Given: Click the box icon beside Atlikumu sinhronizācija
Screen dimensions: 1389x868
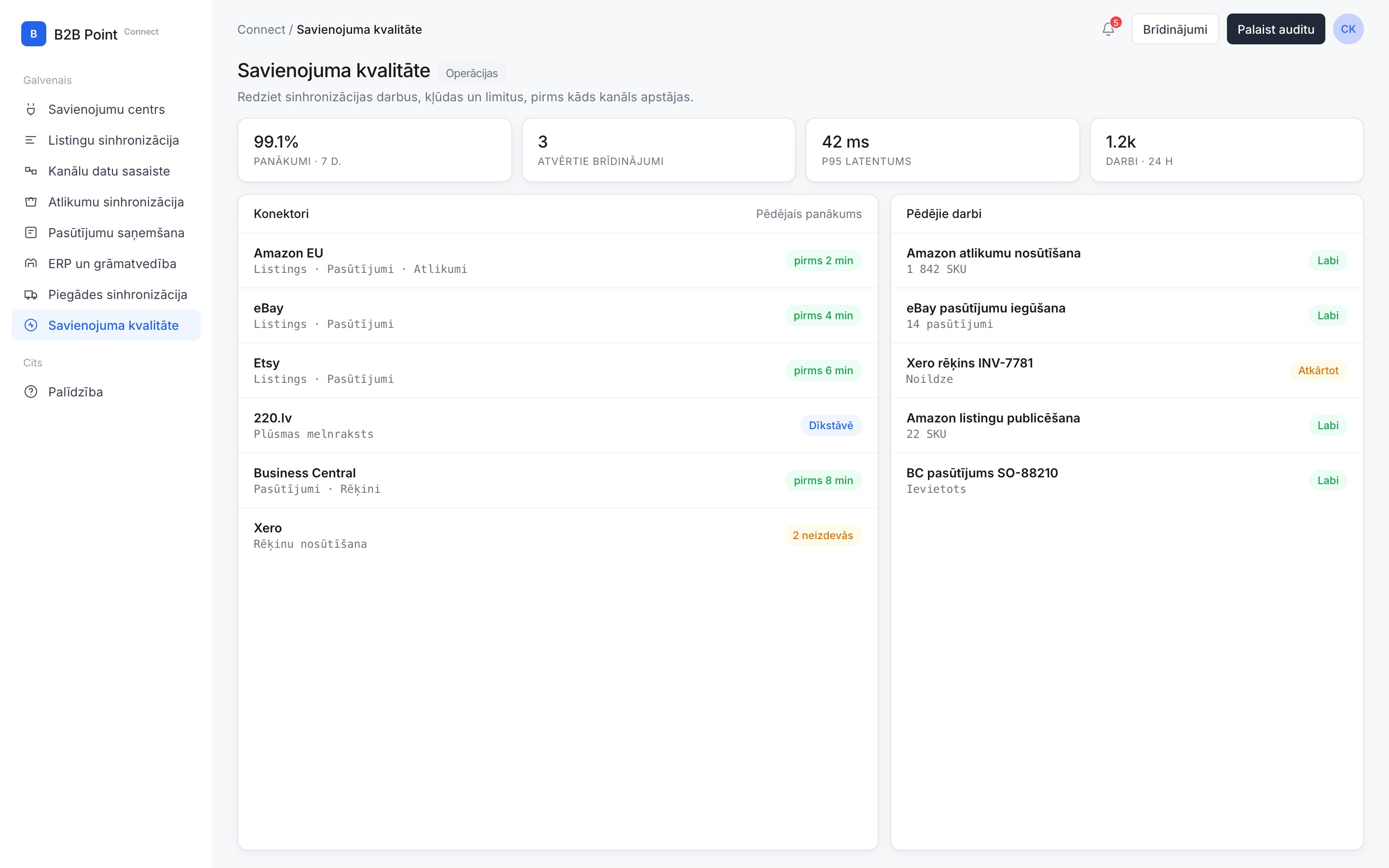Looking at the screenshot, I should click(31, 202).
